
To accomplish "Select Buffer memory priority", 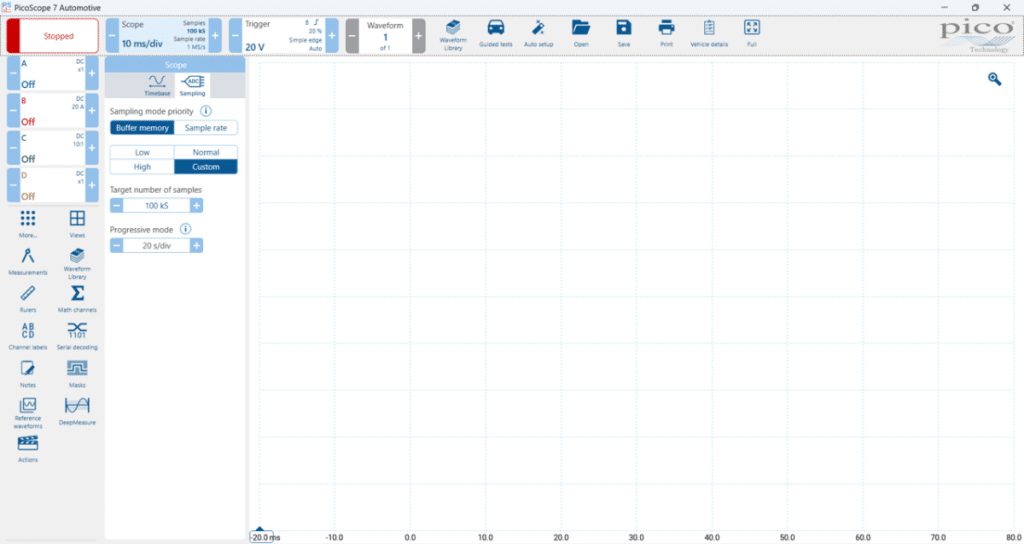I will [x=142, y=128].
